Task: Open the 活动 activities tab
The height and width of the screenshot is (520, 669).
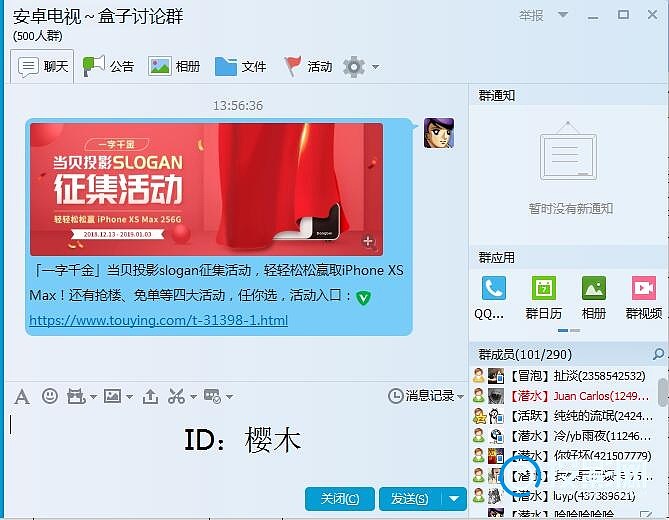Action: [x=308, y=67]
